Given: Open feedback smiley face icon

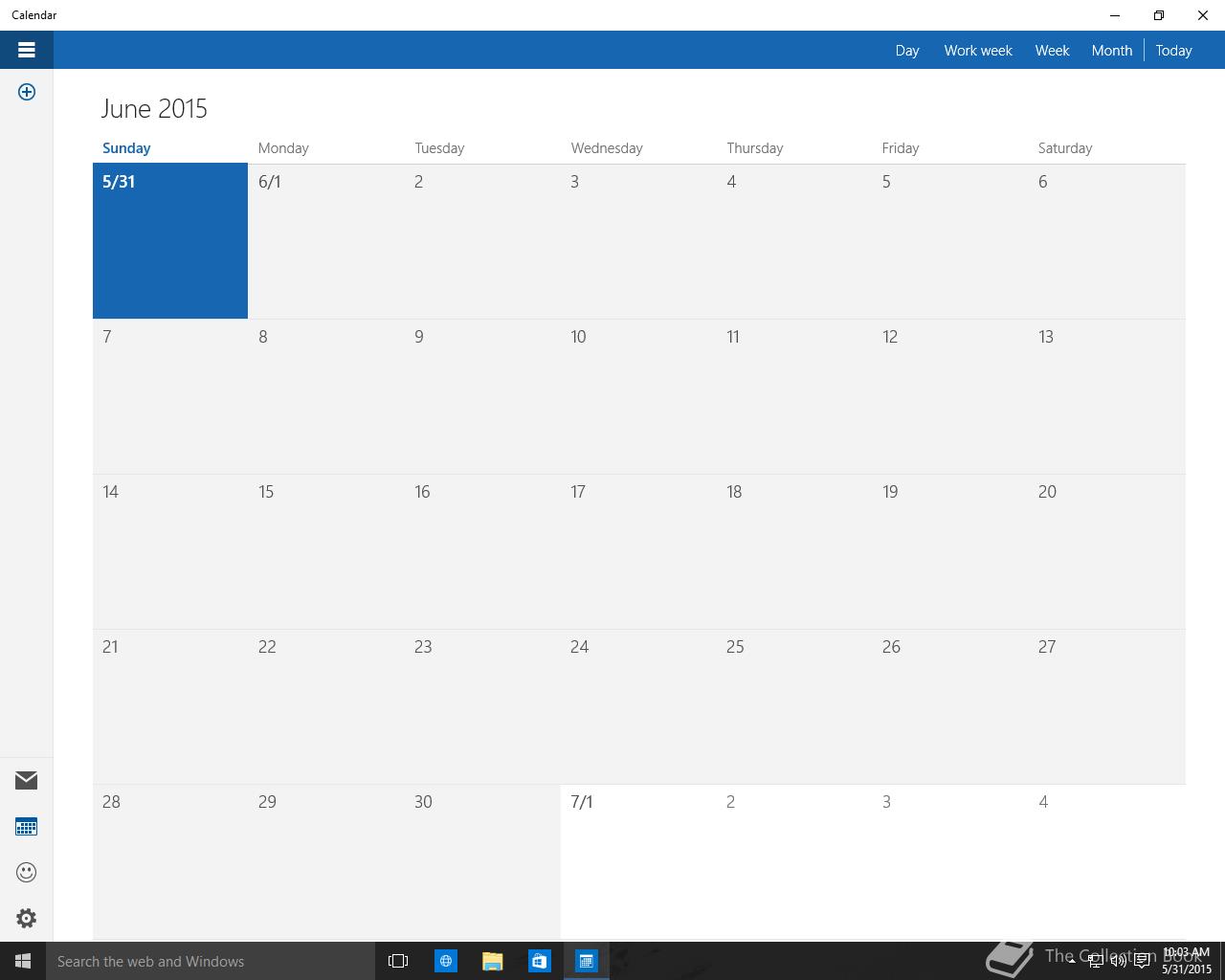Looking at the screenshot, I should tap(27, 872).
